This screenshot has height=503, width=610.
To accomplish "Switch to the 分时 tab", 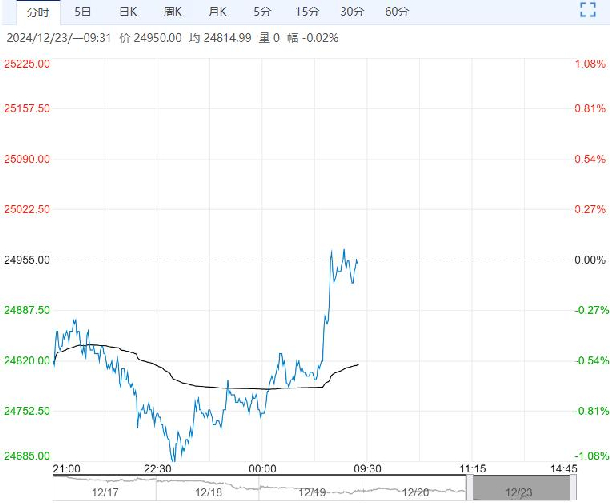I will (36, 12).
